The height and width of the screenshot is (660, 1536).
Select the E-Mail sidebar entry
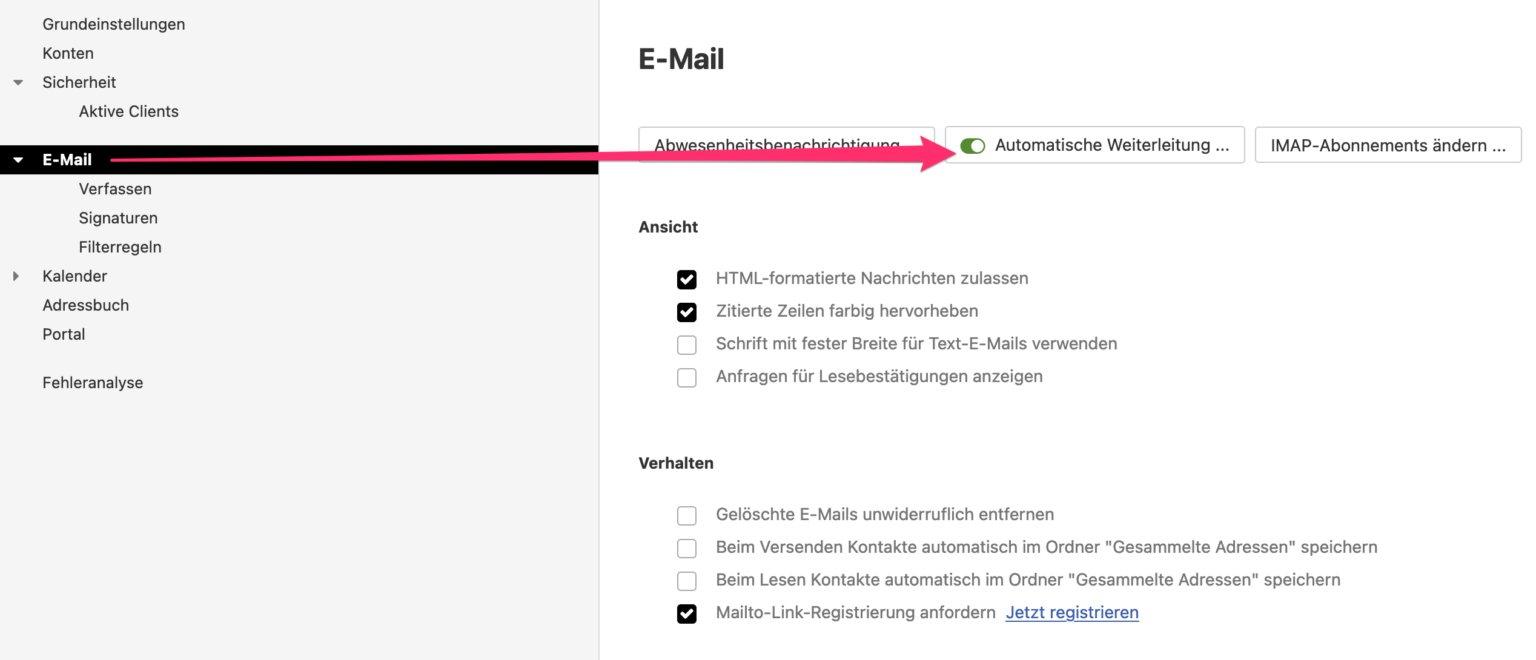(66, 159)
